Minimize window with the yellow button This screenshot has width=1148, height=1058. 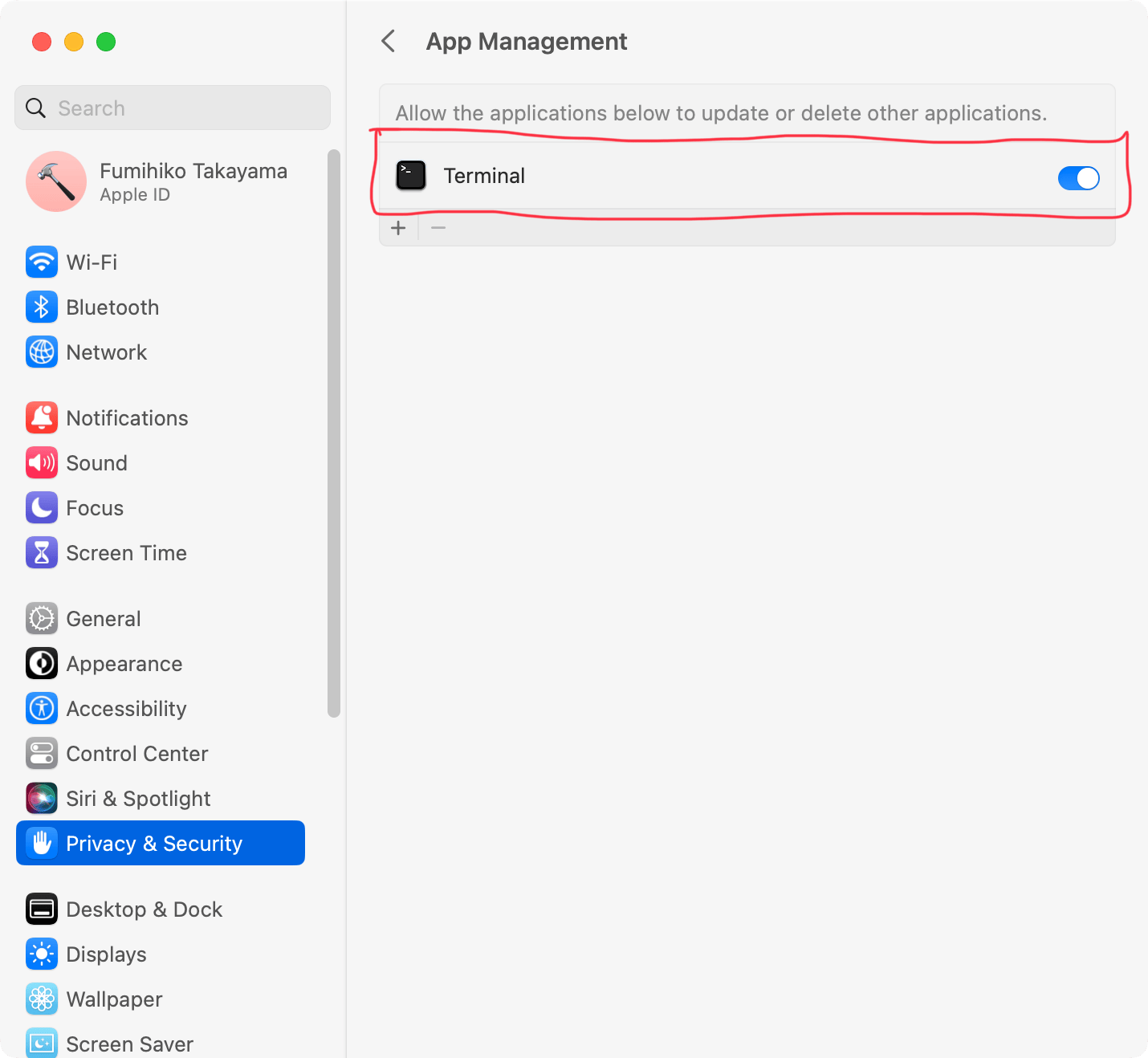tap(74, 42)
